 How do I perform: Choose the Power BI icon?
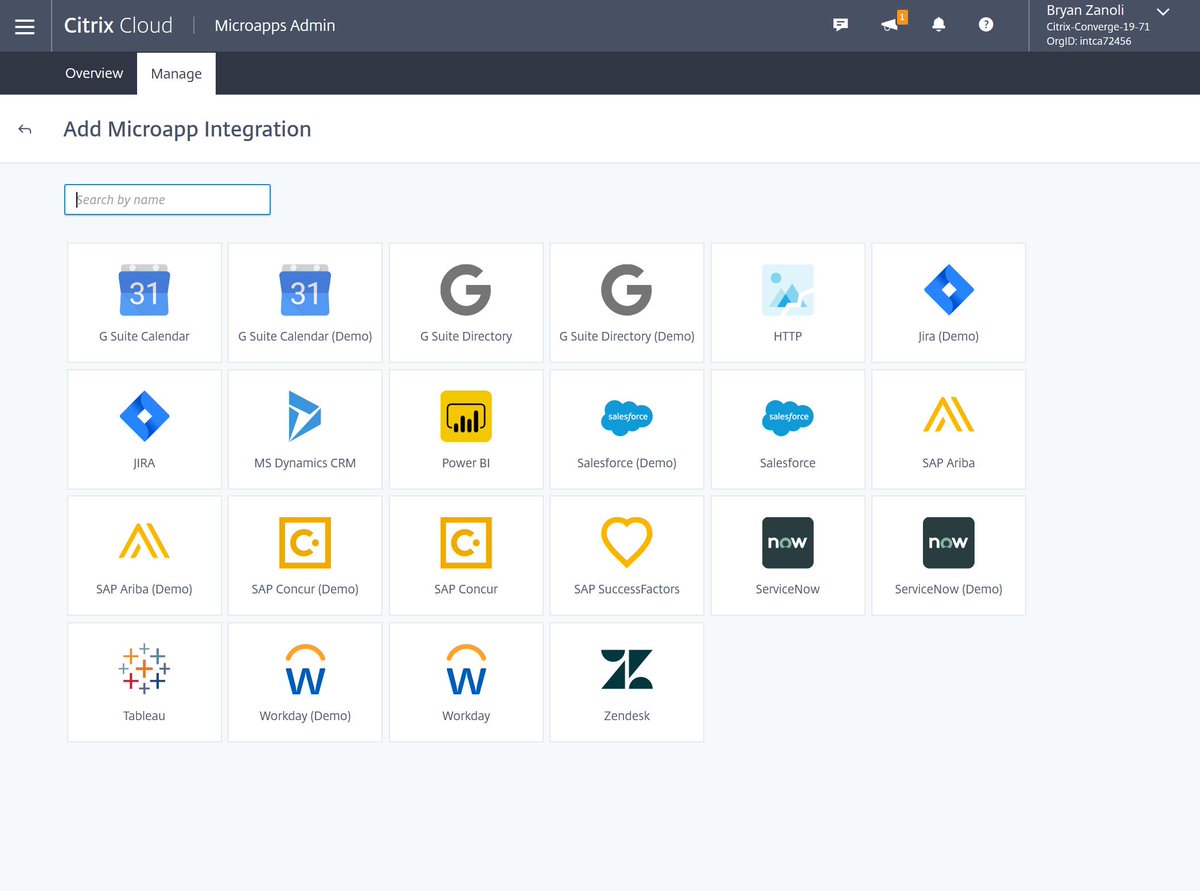pyautogui.click(x=466, y=416)
